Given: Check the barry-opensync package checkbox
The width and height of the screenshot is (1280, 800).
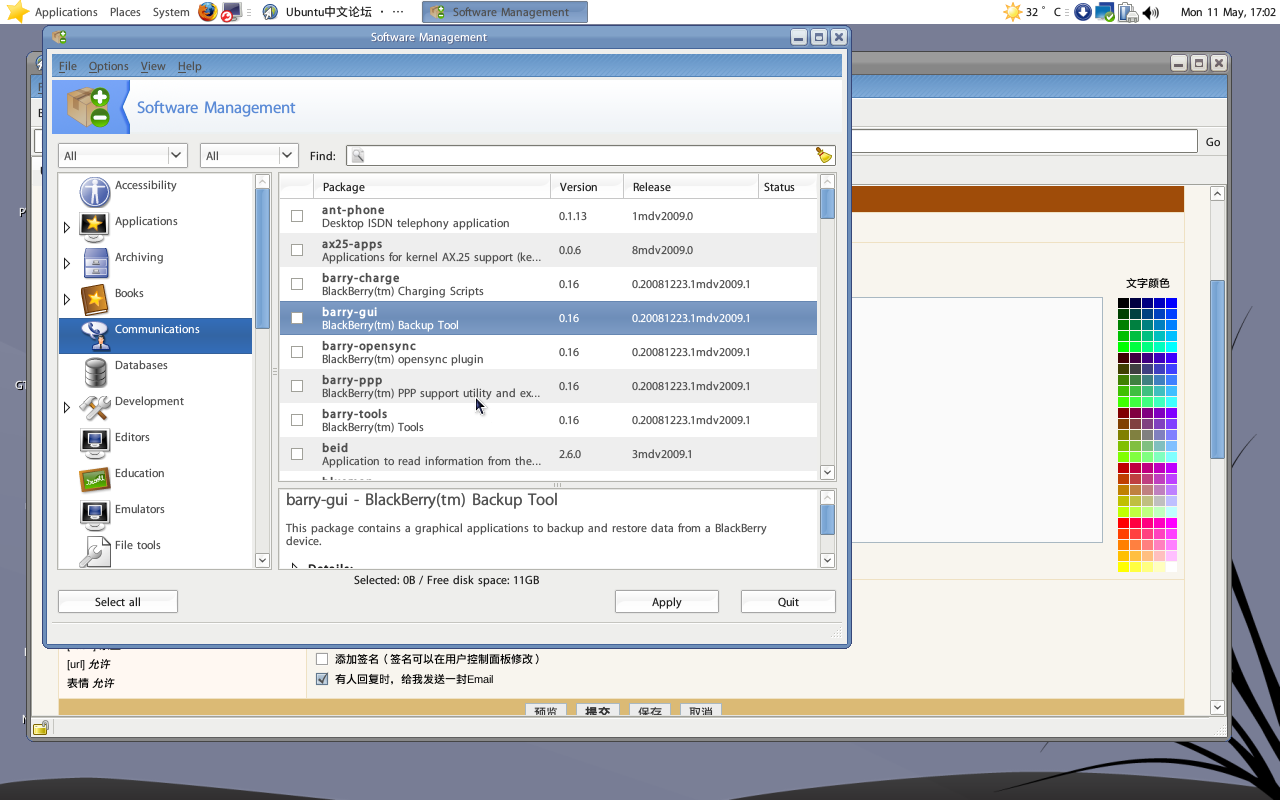Looking at the screenshot, I should pyautogui.click(x=297, y=352).
